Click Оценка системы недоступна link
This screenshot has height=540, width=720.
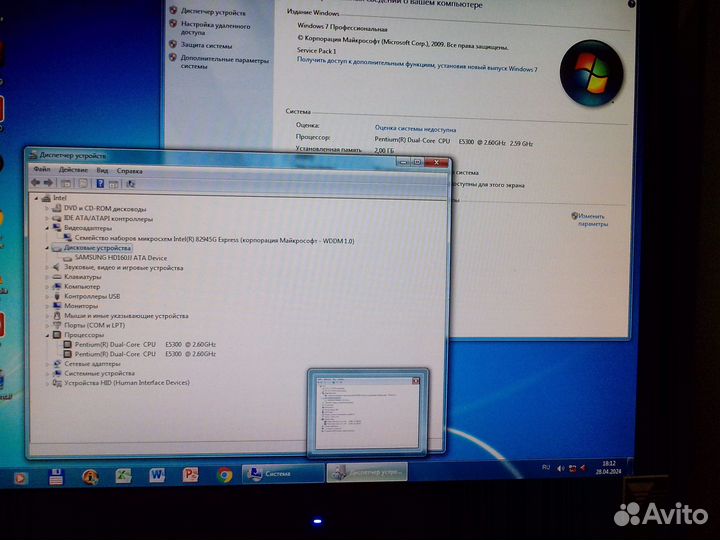point(415,129)
